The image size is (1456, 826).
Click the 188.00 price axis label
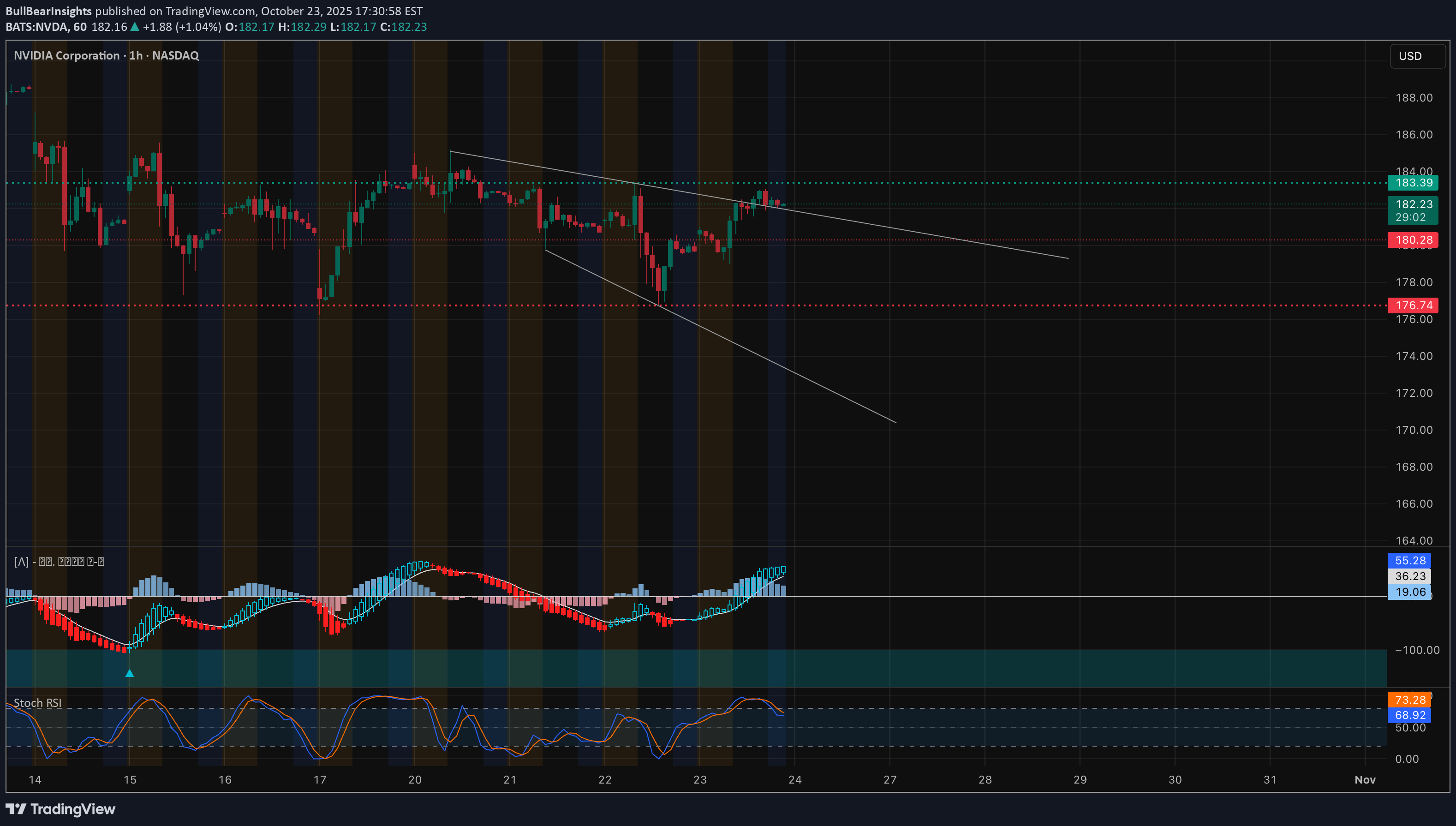[1414, 97]
